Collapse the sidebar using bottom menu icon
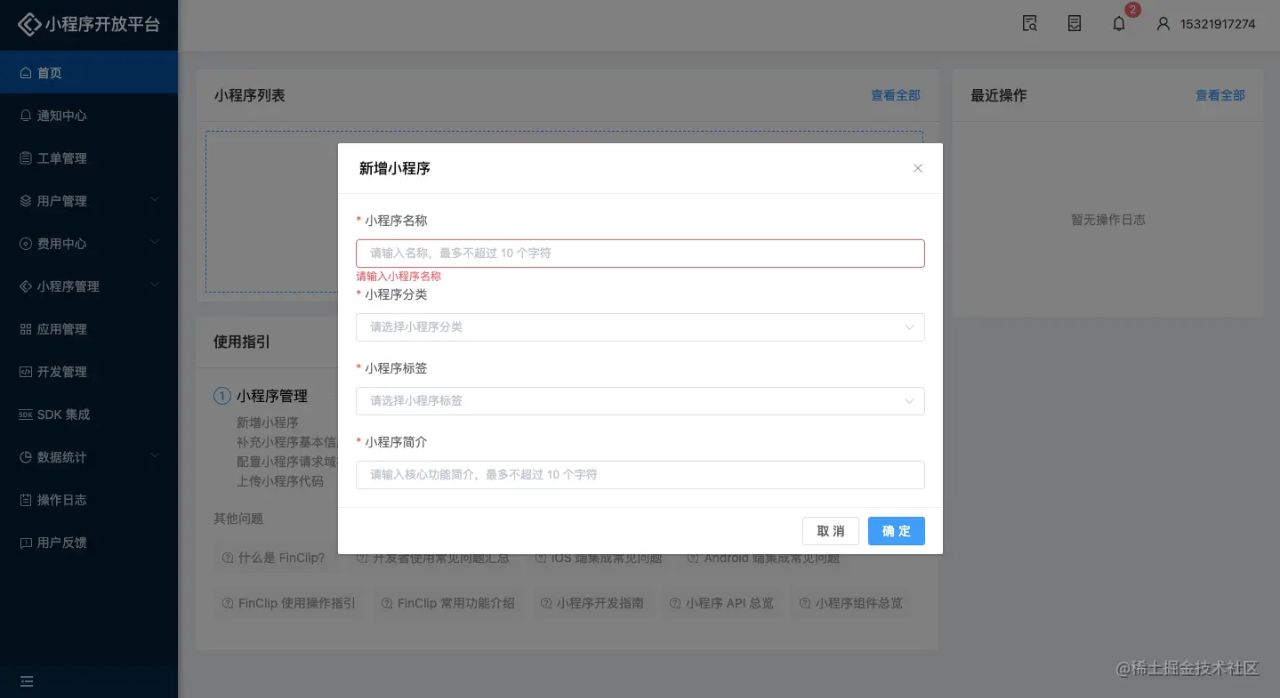 [x=27, y=681]
